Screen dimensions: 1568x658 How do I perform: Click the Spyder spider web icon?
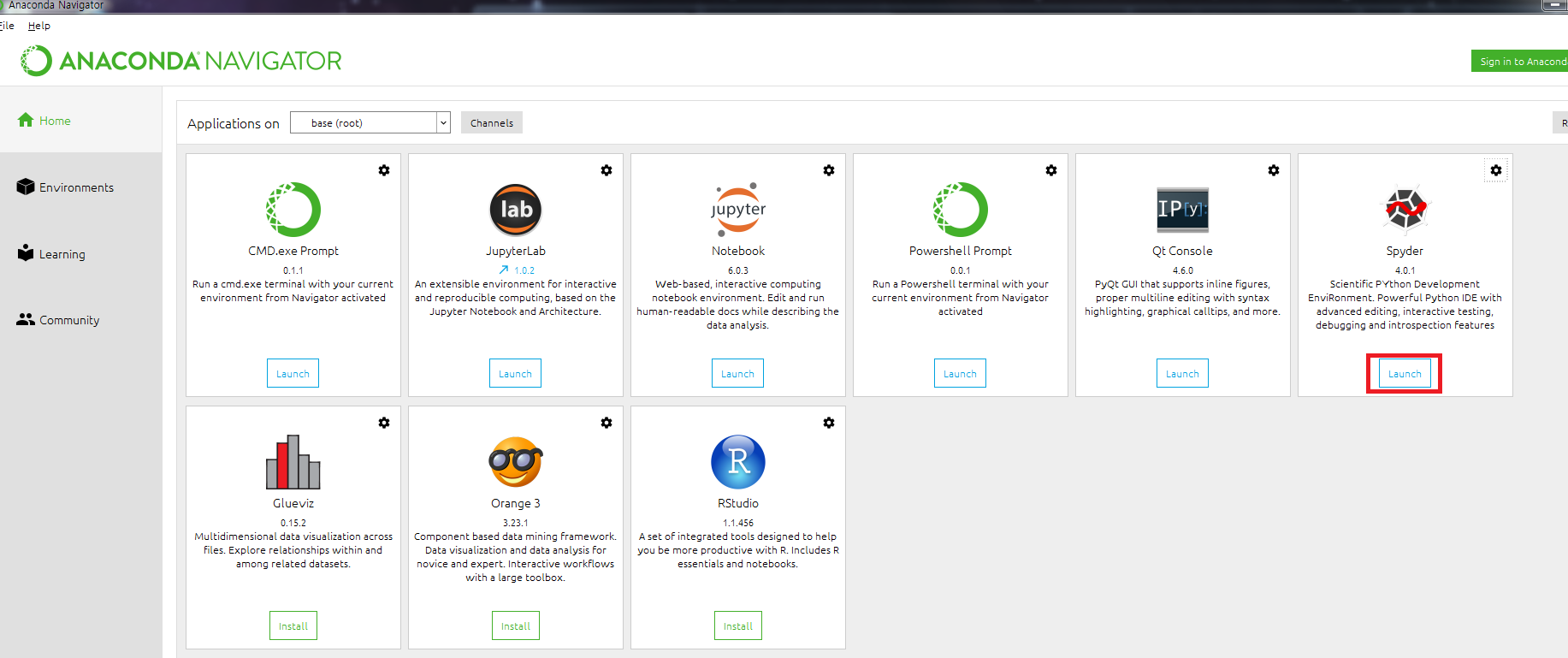tap(1405, 210)
